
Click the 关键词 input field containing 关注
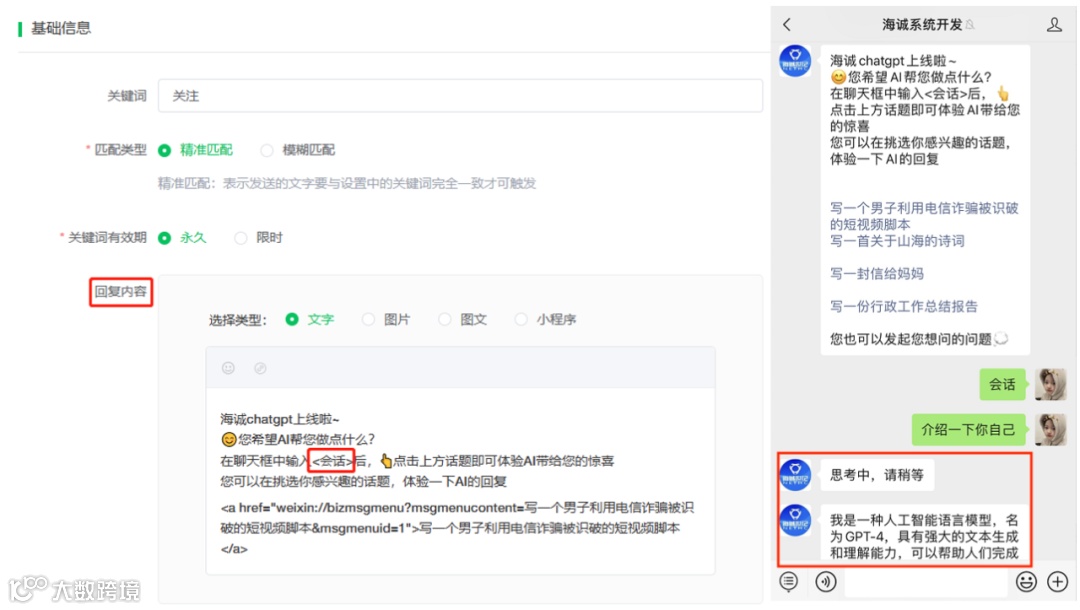(x=460, y=96)
